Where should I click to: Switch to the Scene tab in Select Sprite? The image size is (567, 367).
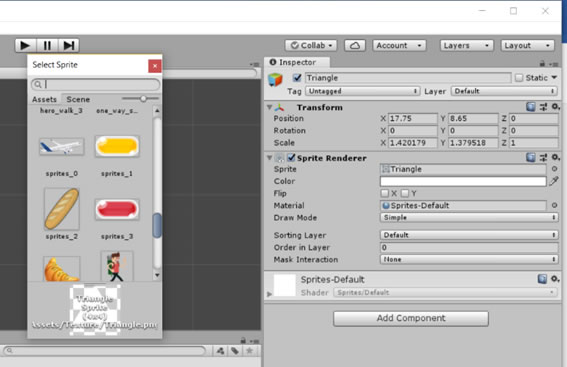click(x=78, y=99)
